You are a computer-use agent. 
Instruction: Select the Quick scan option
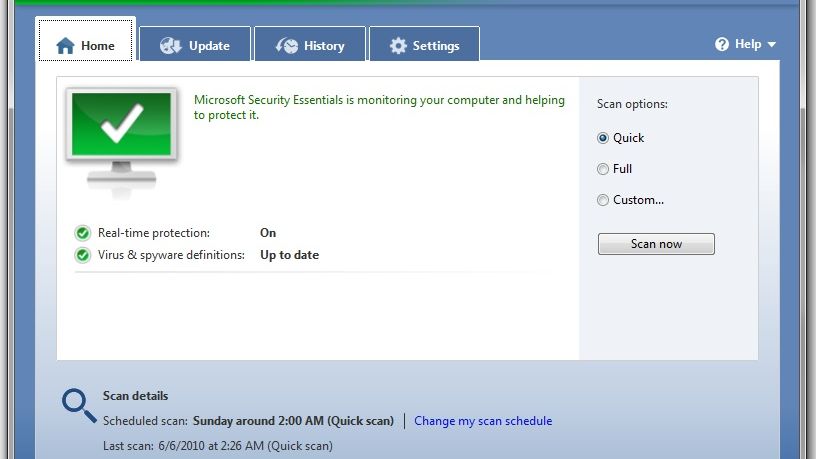pyautogui.click(x=603, y=138)
